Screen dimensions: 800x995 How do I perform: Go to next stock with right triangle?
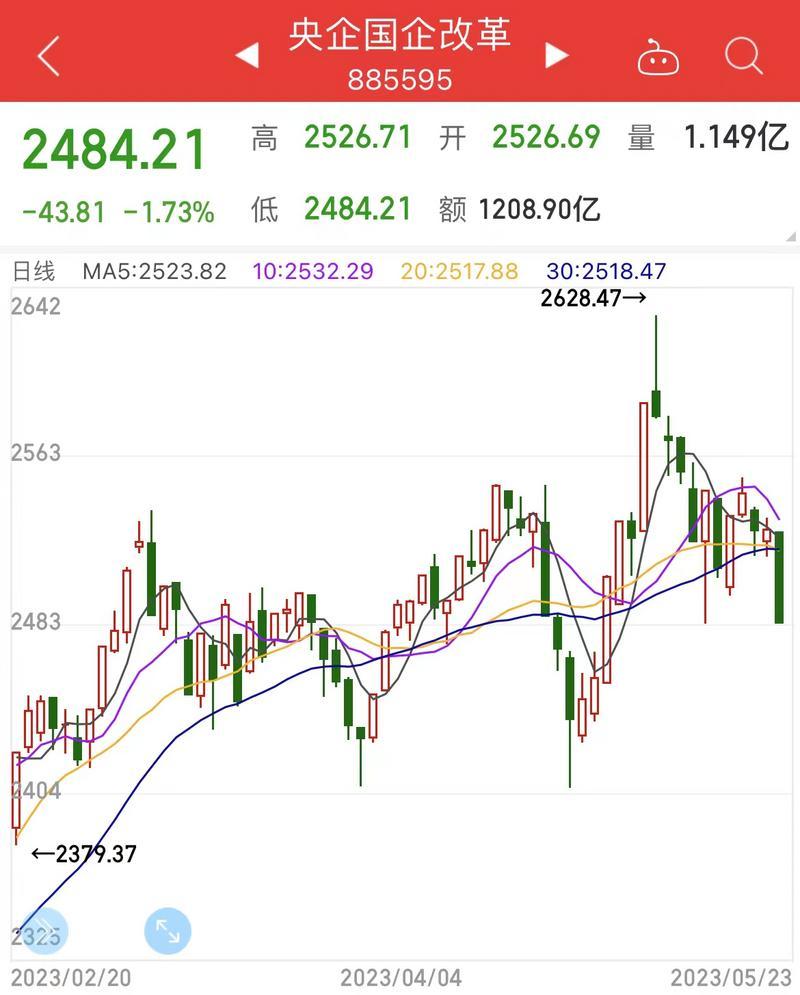[556, 56]
